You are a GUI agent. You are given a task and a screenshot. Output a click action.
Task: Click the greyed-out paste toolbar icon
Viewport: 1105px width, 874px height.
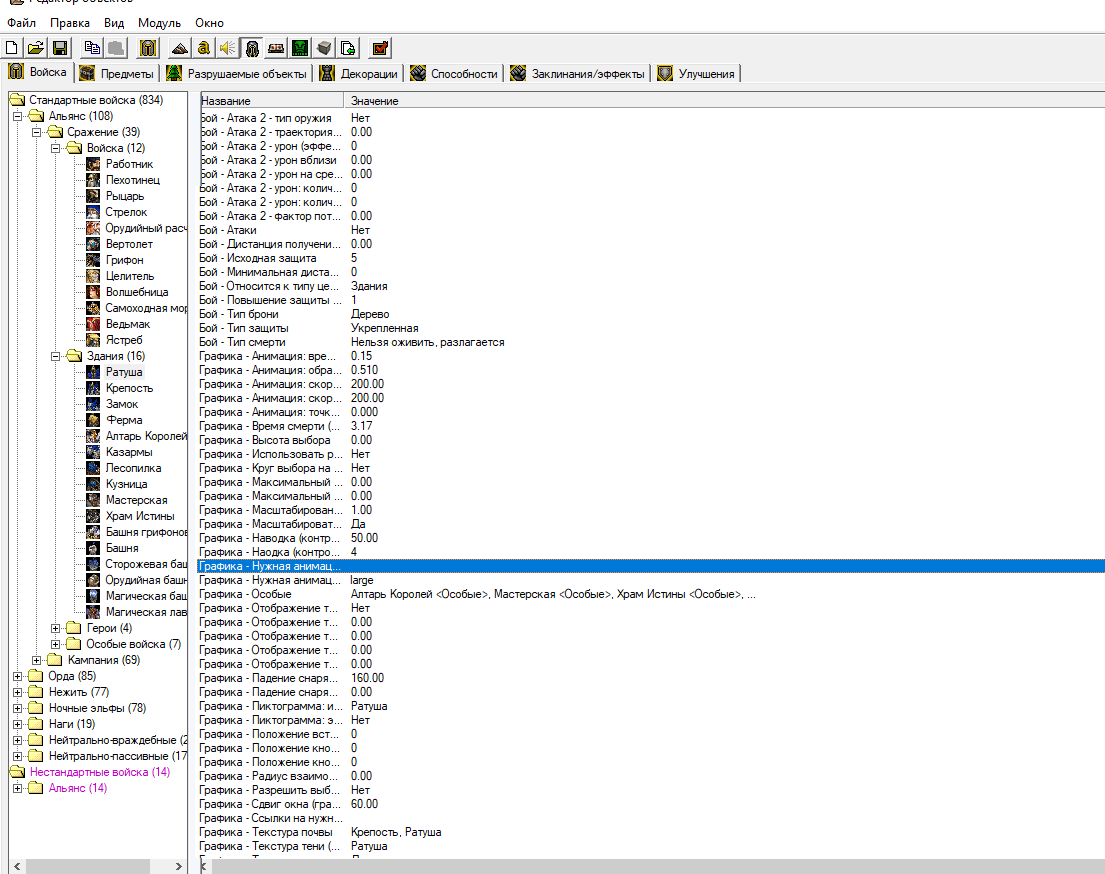[x=116, y=48]
